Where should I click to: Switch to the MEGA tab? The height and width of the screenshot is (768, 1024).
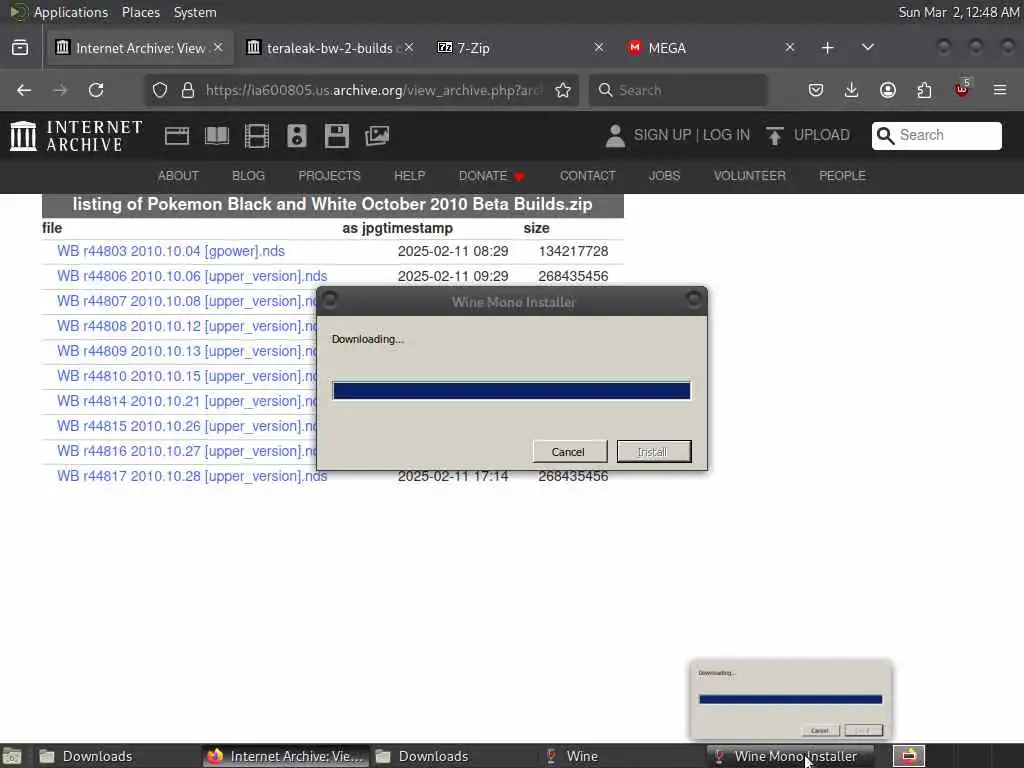click(712, 48)
